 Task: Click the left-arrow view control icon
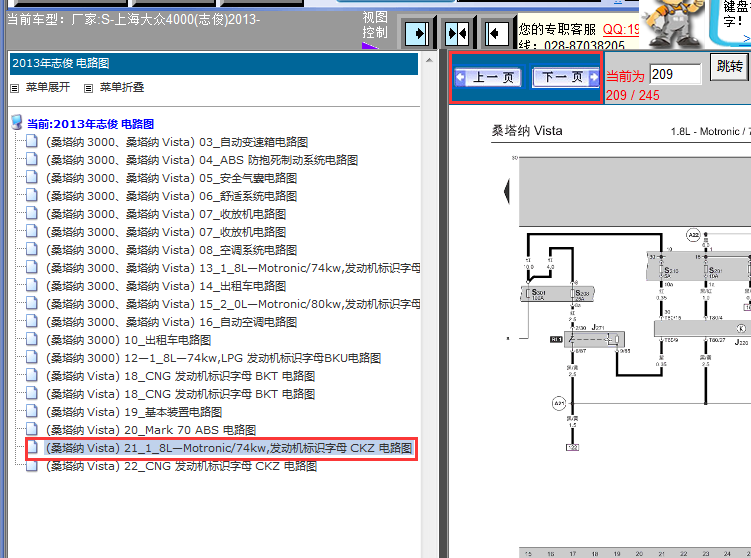[496, 34]
